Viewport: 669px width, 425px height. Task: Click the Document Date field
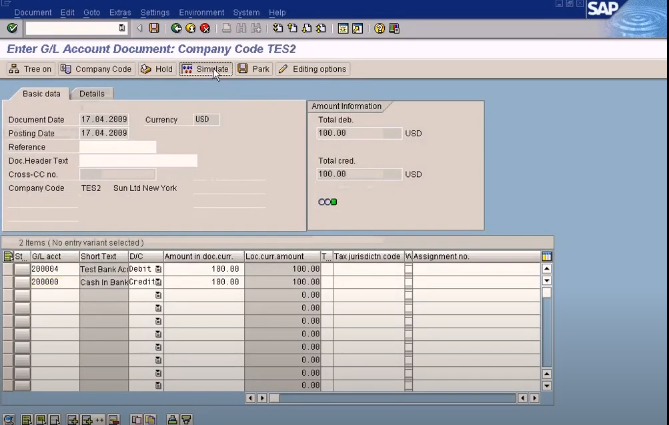104,119
